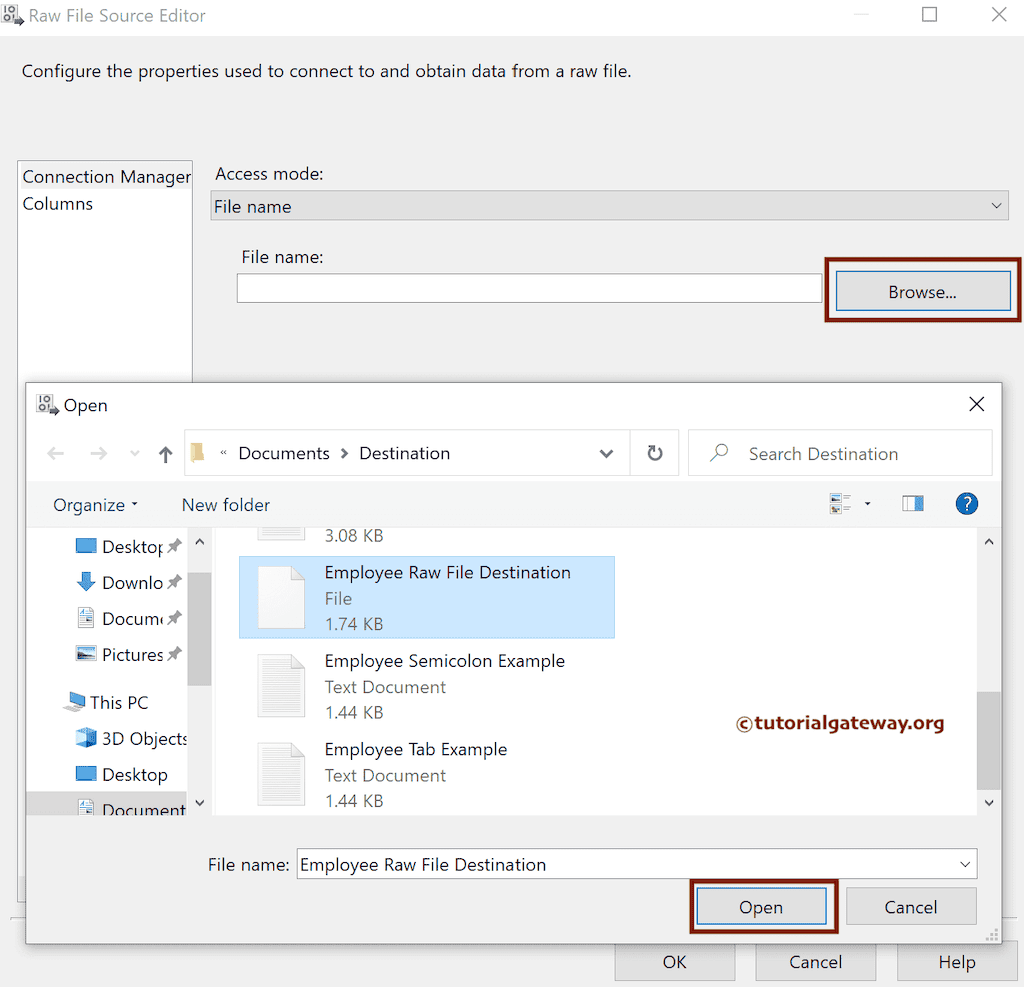
Task: Maximize the Raw File Source Editor window
Action: point(929,14)
